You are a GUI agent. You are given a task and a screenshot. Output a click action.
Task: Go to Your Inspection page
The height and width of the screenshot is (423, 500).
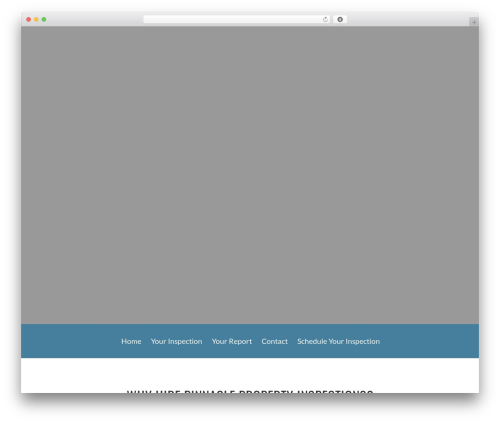176,341
